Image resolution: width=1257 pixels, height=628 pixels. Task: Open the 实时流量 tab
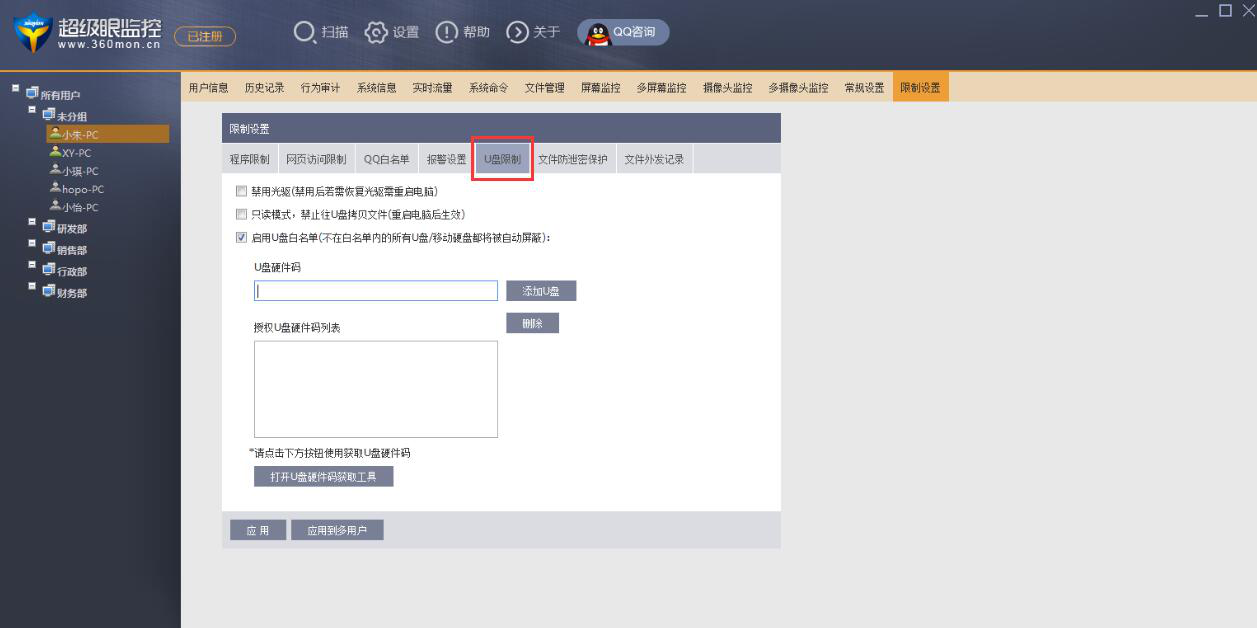click(x=433, y=88)
